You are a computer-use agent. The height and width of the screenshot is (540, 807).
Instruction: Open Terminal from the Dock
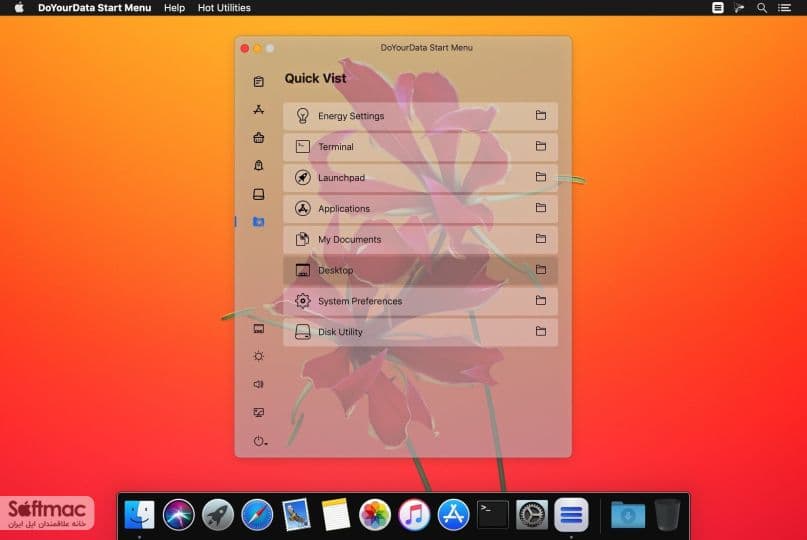(x=493, y=514)
